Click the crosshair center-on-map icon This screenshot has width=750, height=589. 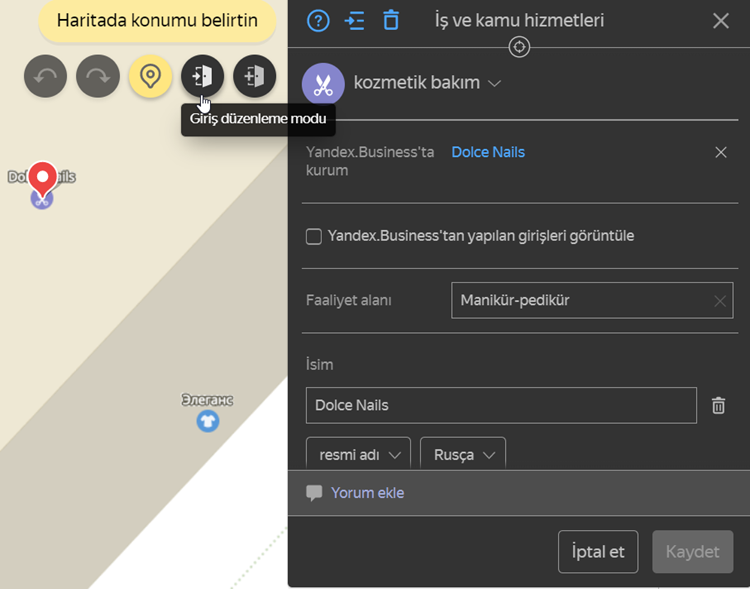click(519, 47)
